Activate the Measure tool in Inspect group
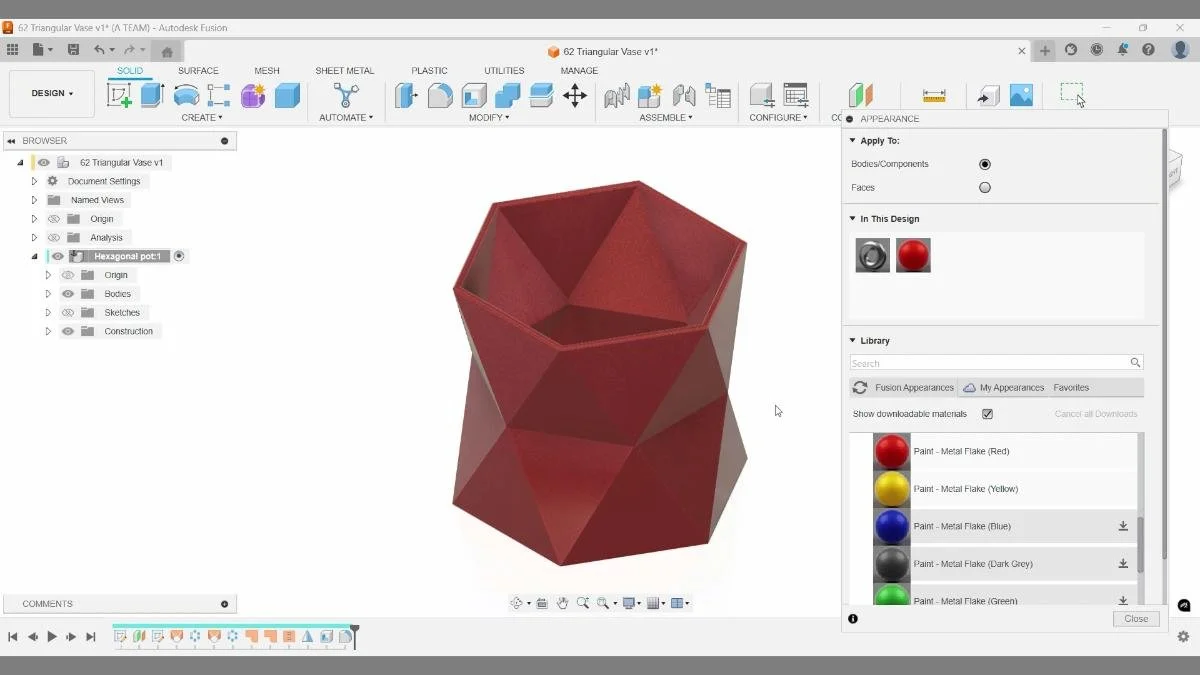This screenshot has width=1200, height=675. tap(933, 95)
